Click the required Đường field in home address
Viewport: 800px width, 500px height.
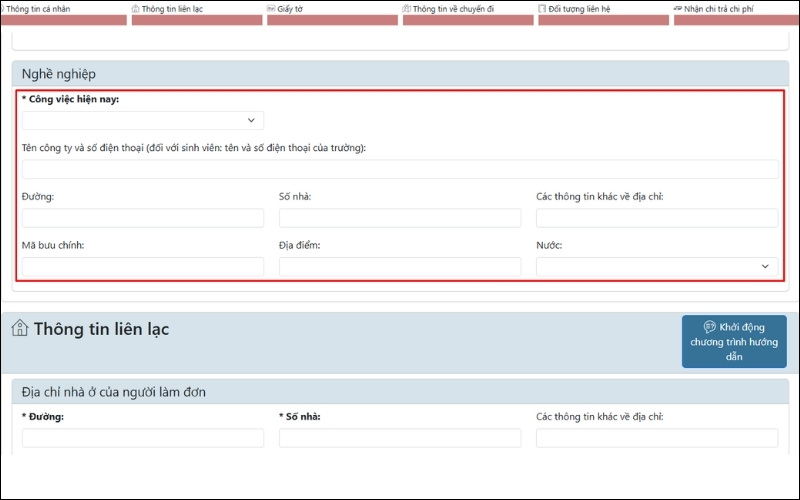[x=143, y=438]
